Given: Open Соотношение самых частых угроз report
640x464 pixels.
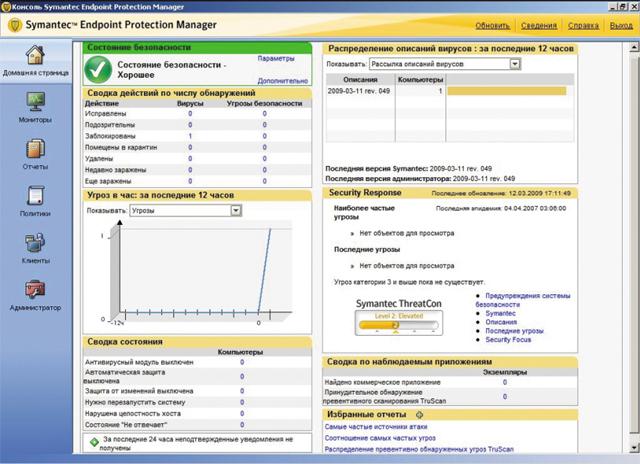Looking at the screenshot, I should pos(380,438).
